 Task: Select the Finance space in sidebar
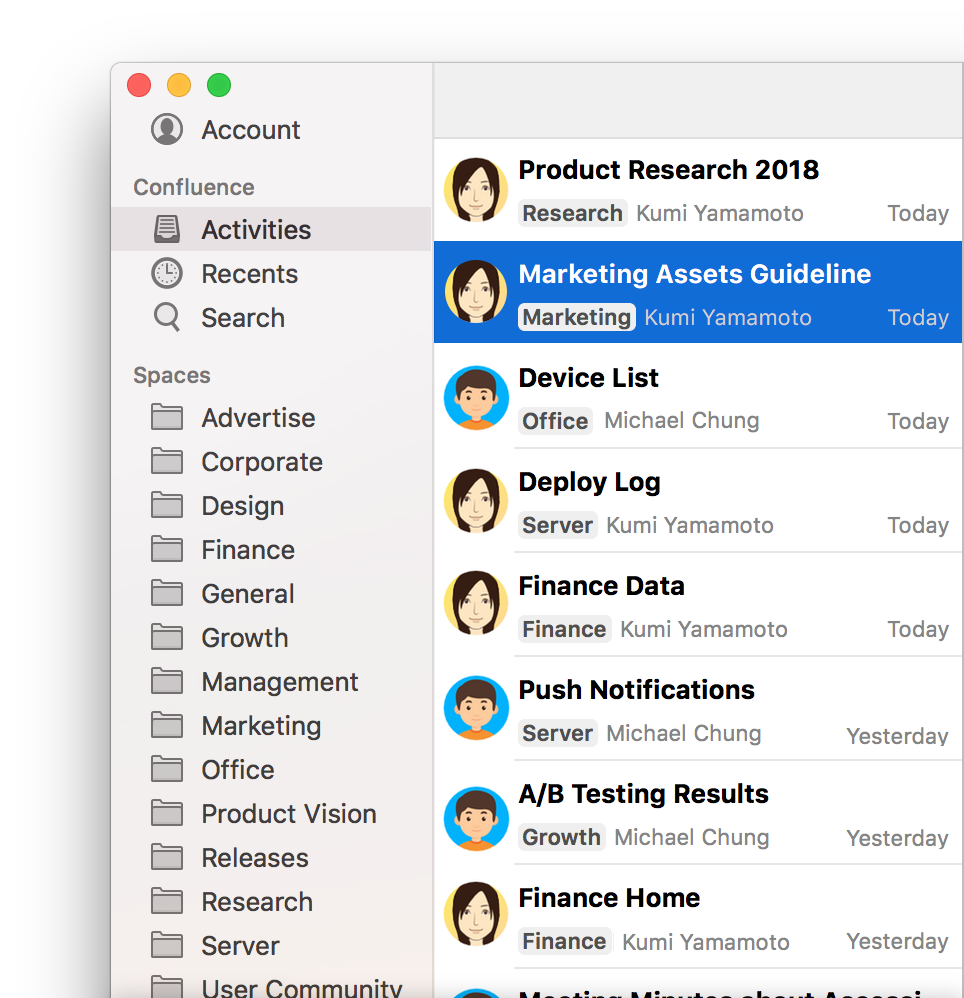247,550
